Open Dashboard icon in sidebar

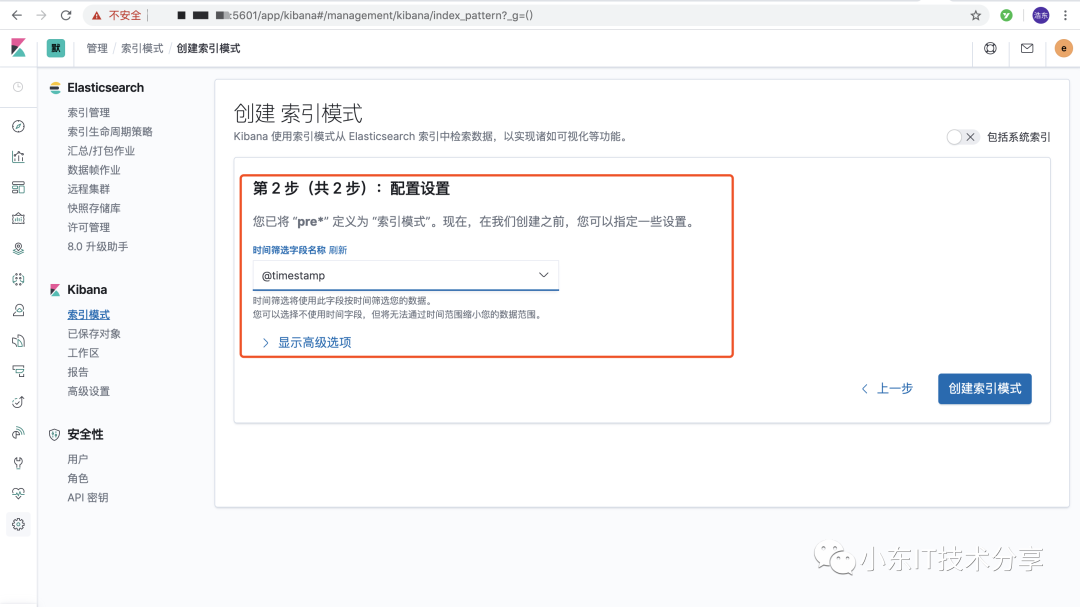[19, 187]
